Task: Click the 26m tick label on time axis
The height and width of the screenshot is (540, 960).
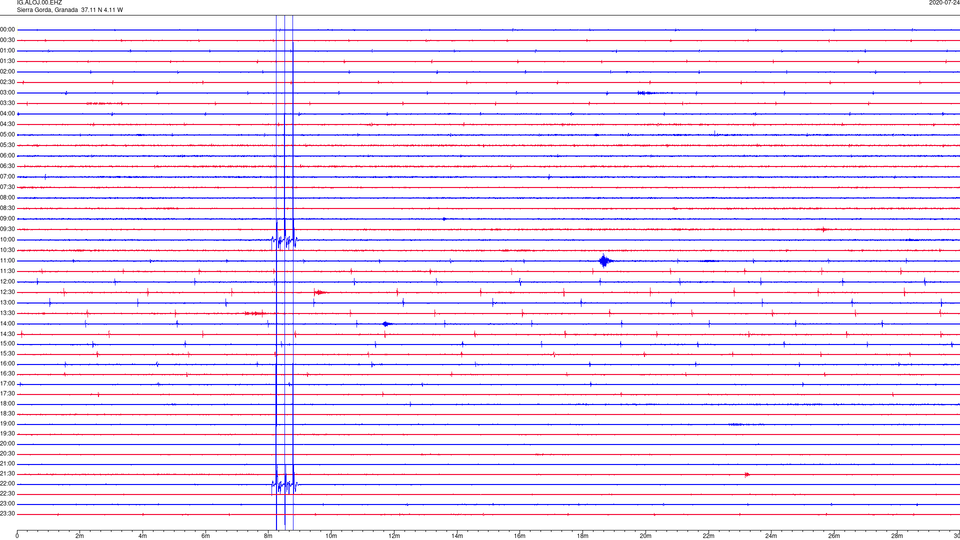Action: click(x=834, y=536)
